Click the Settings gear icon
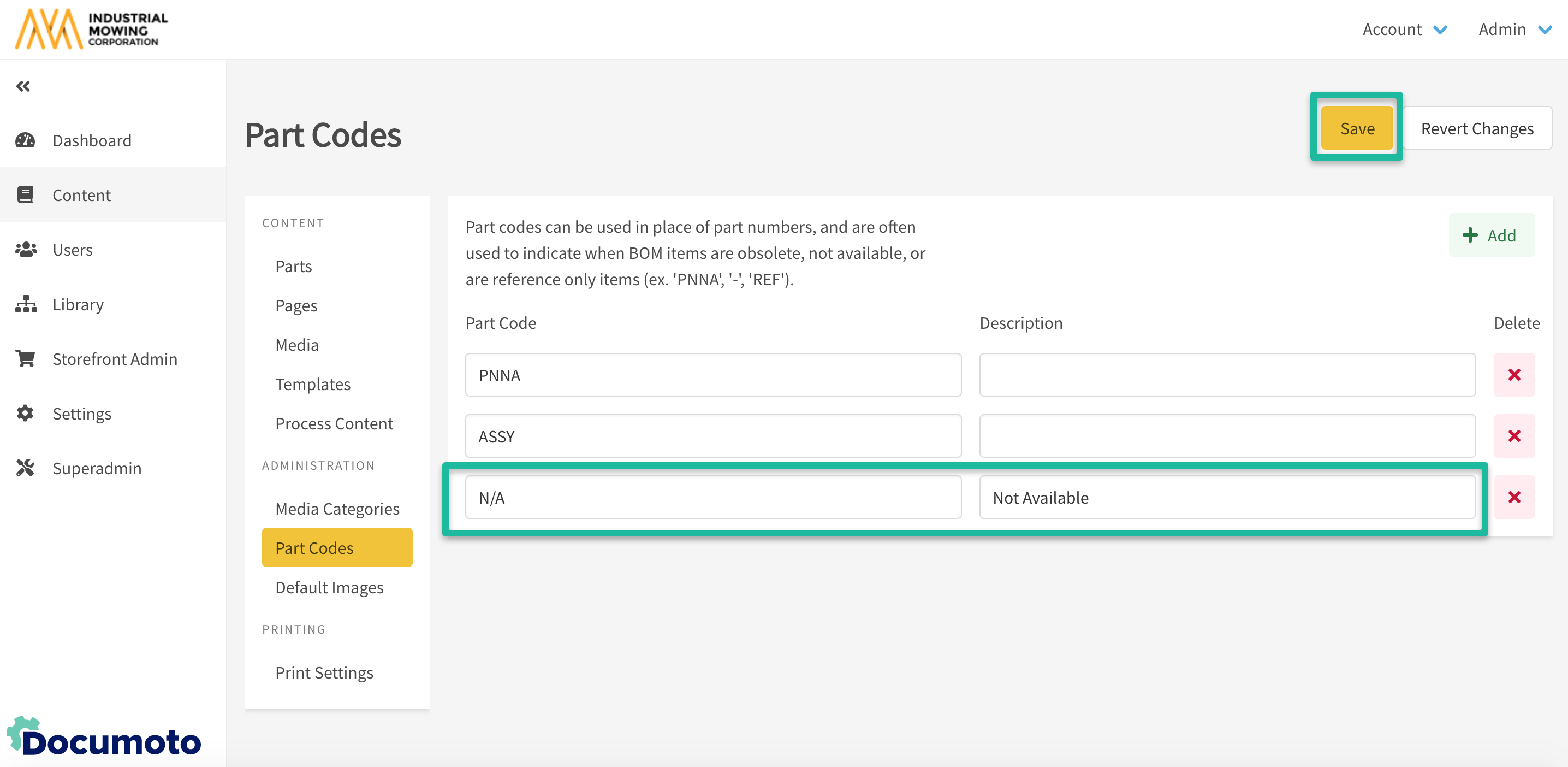 (25, 414)
